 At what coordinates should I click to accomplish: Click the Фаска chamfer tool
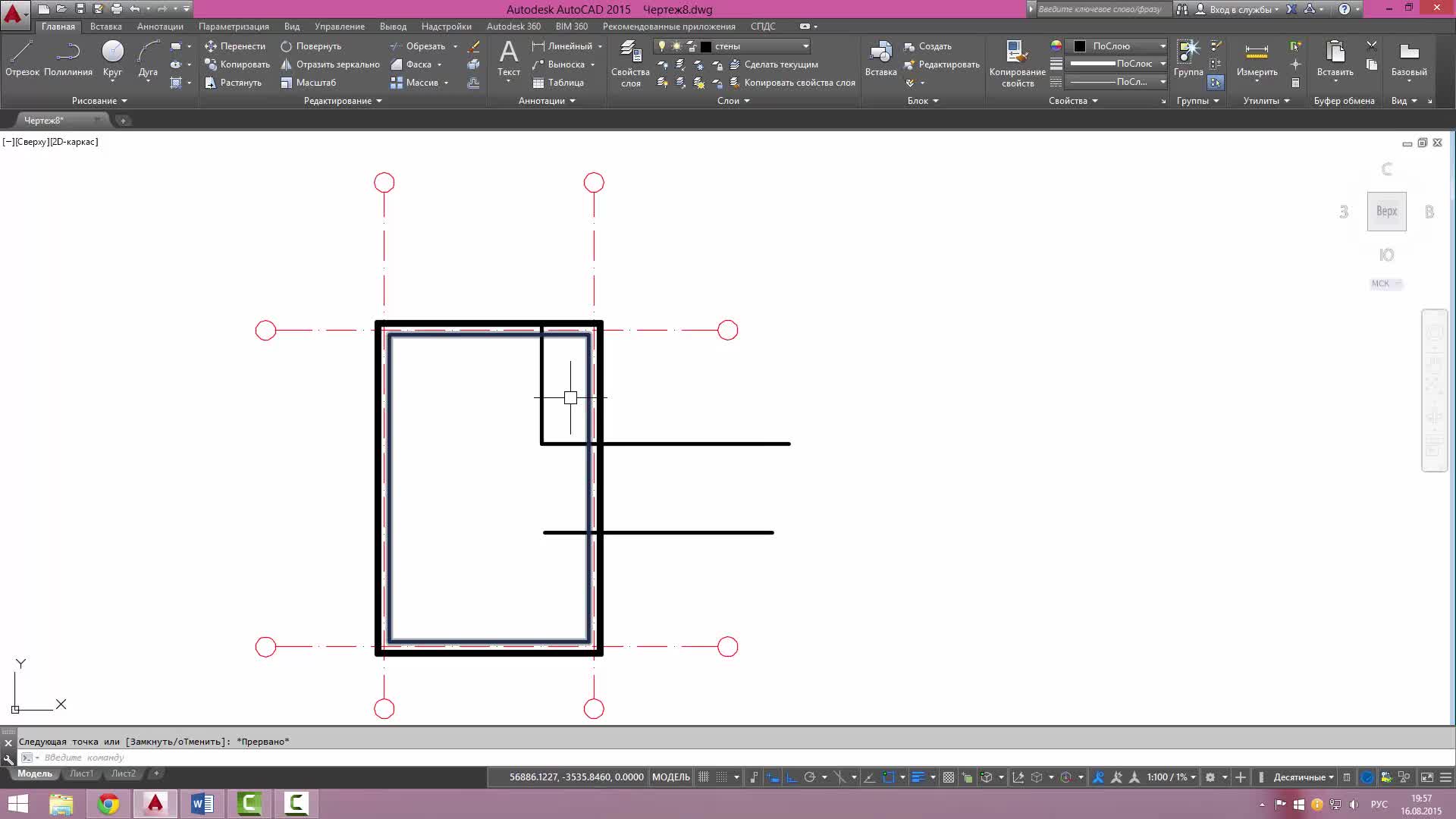tap(411, 64)
